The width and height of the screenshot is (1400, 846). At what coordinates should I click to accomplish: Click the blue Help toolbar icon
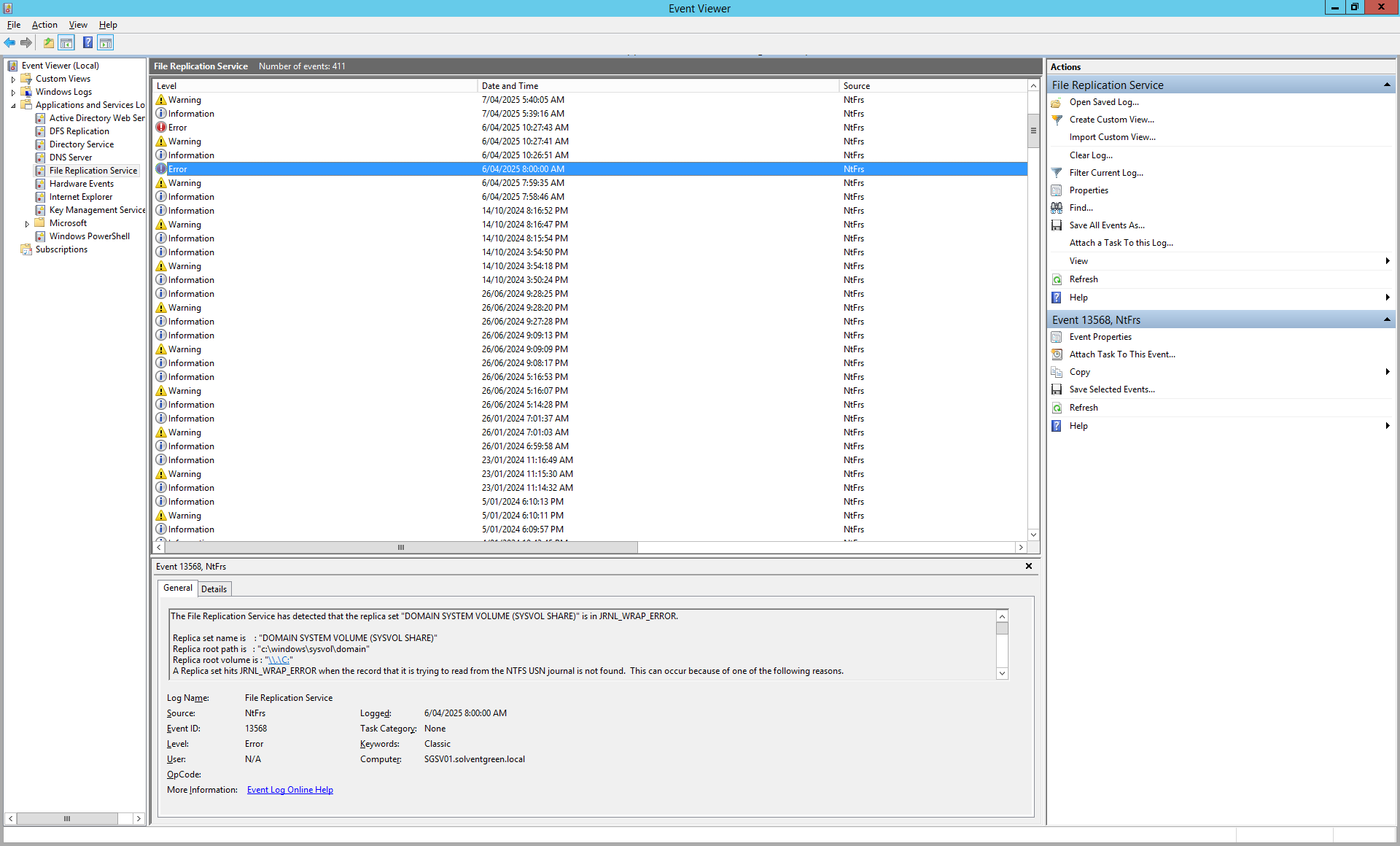(x=87, y=43)
